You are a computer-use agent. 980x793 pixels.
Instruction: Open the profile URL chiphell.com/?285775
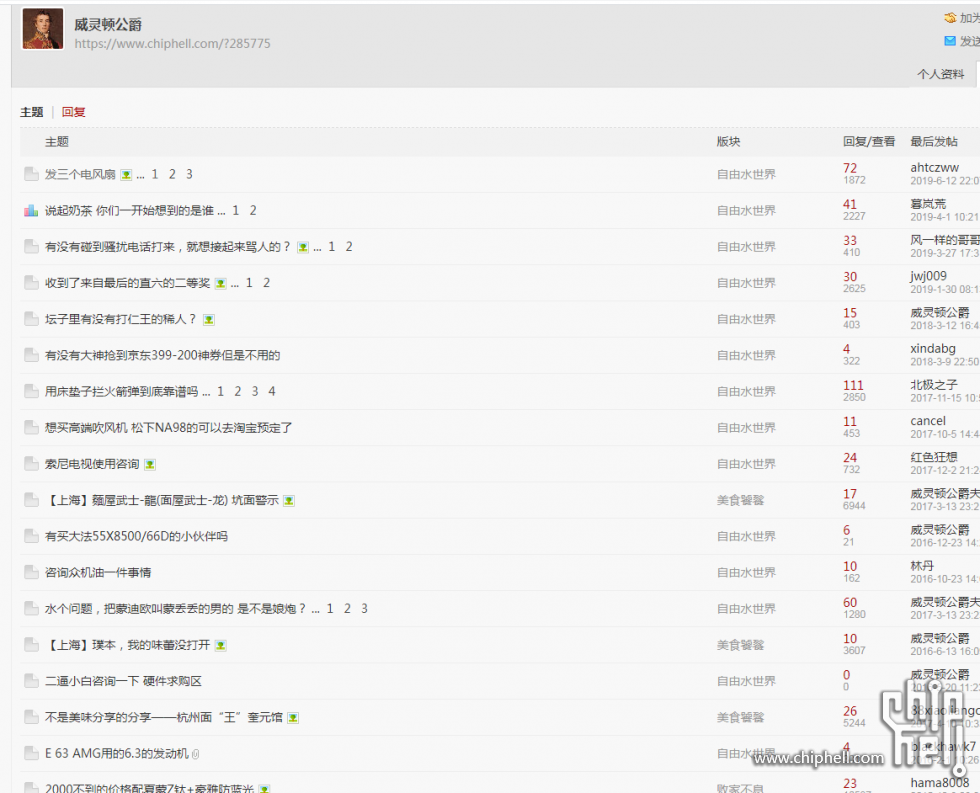(172, 44)
